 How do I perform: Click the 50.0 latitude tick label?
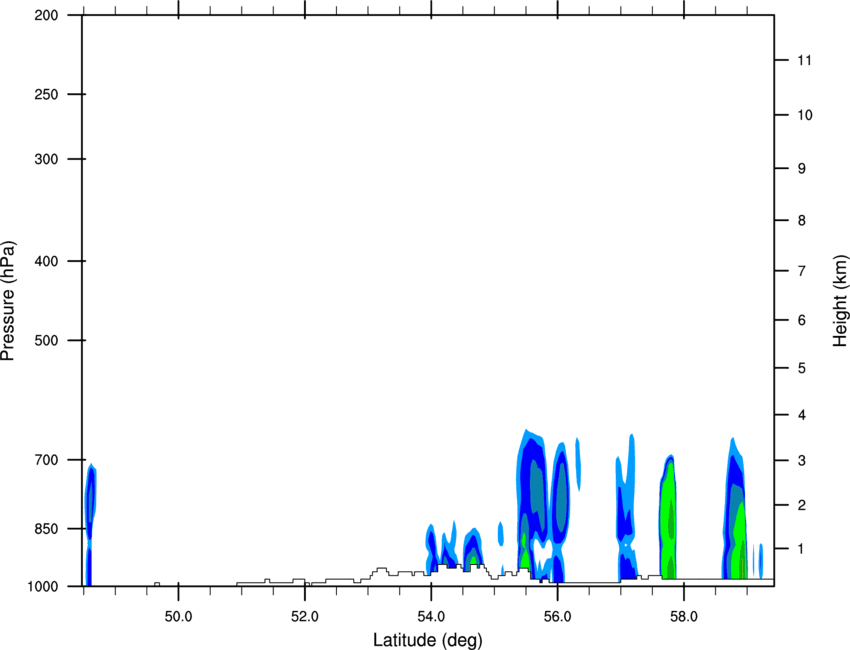point(178,617)
